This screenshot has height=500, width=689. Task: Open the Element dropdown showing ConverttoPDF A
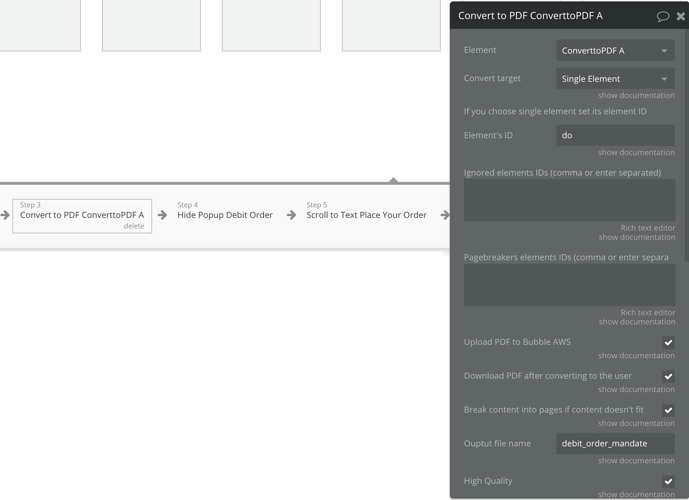[615, 51]
